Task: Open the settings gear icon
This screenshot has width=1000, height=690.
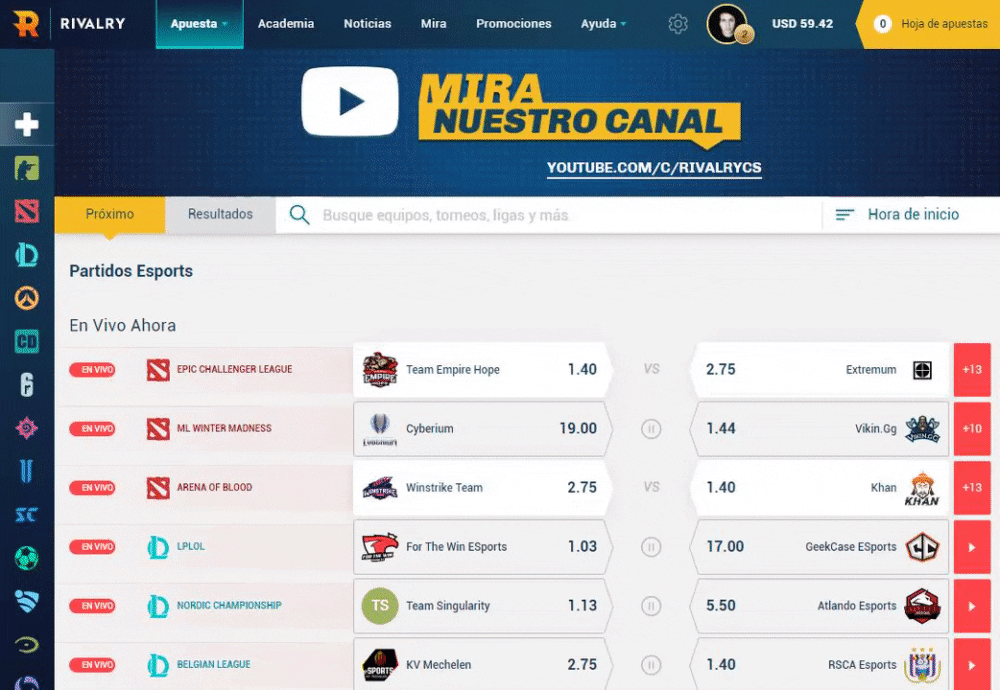Action: [678, 24]
